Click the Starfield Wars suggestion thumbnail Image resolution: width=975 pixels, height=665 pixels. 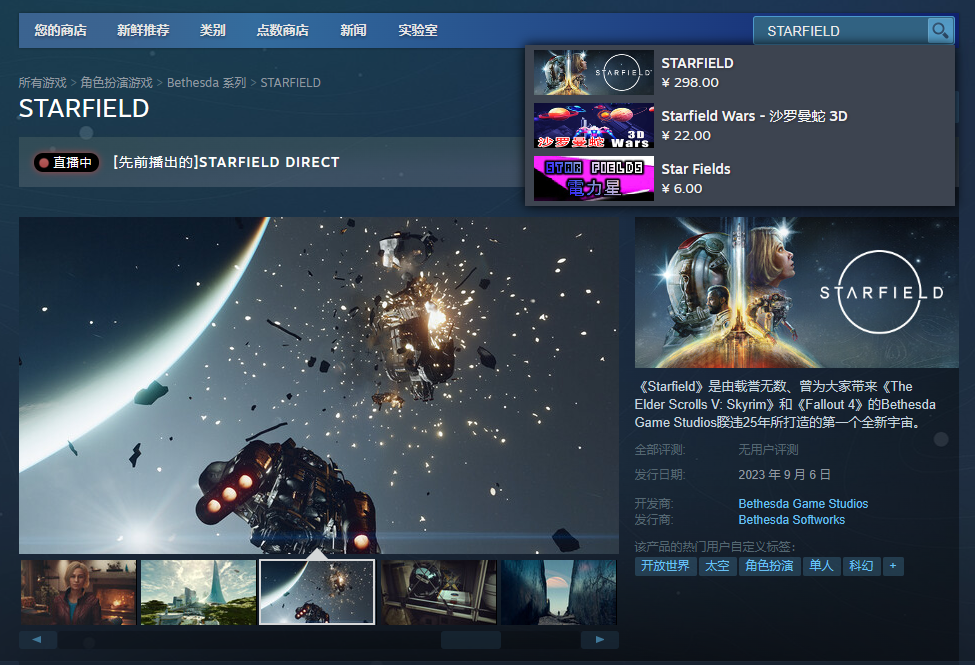(x=594, y=126)
